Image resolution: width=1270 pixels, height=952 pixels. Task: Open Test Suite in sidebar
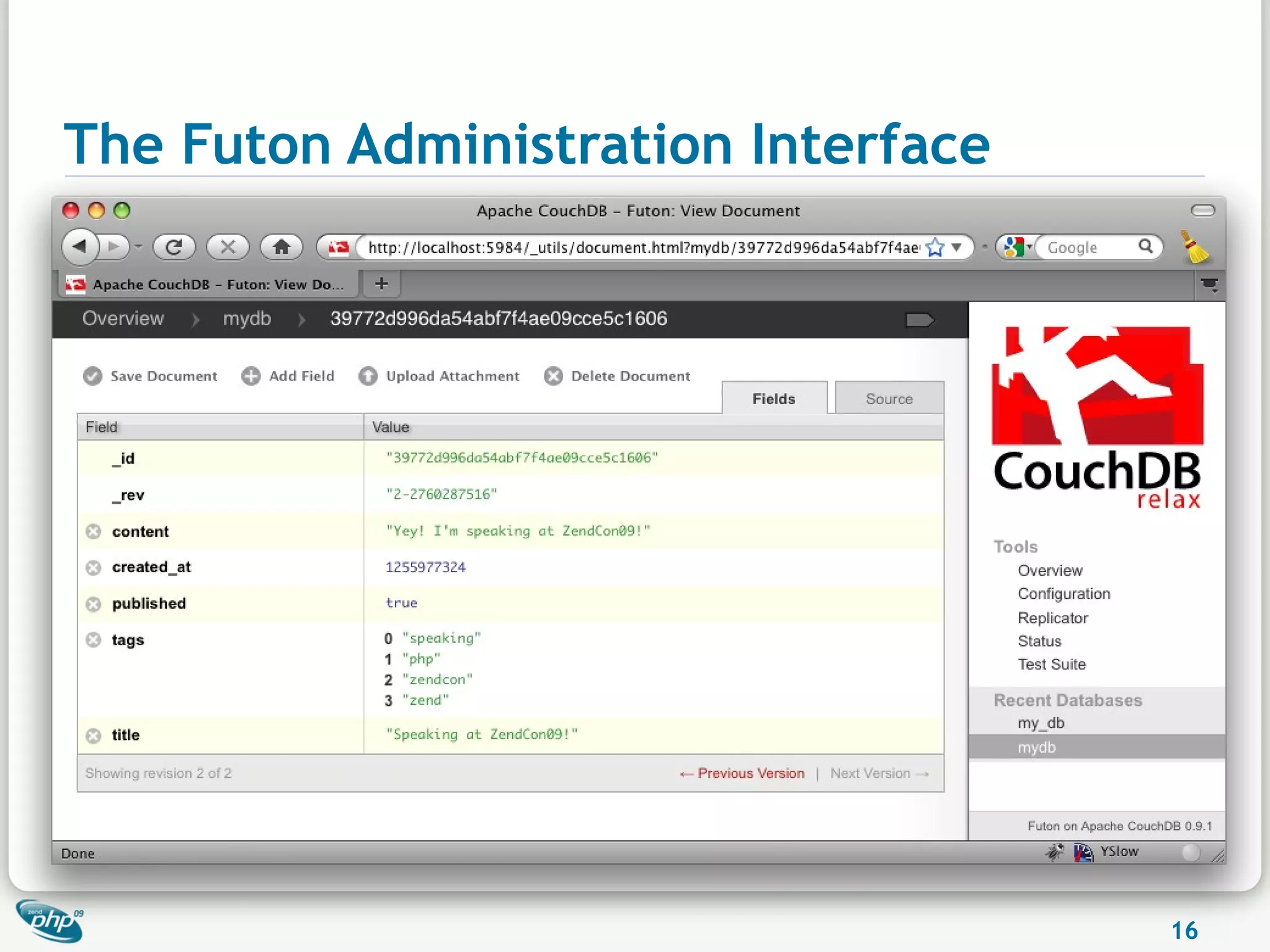point(1052,664)
